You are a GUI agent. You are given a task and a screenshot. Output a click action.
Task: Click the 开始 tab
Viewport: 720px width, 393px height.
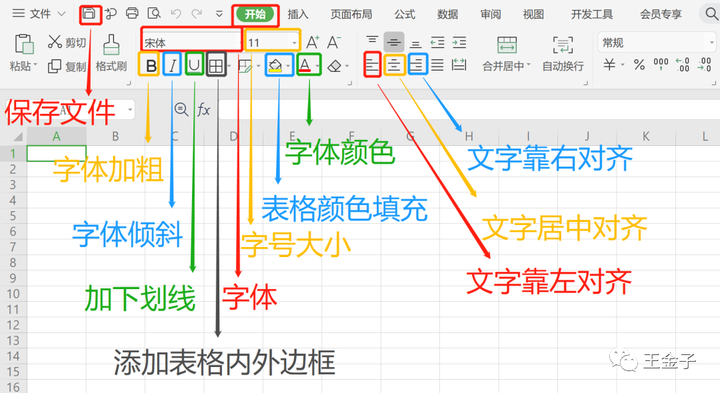255,15
